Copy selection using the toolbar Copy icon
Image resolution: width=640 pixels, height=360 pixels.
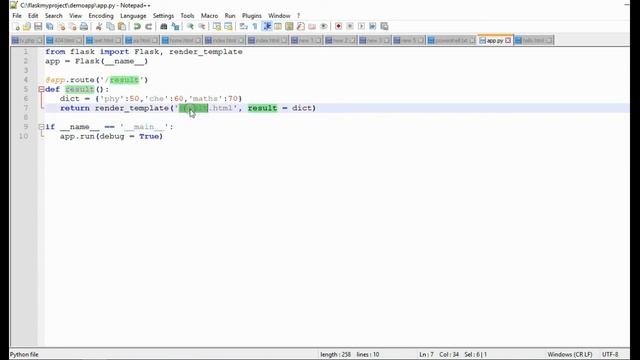pyautogui.click(x=110, y=27)
